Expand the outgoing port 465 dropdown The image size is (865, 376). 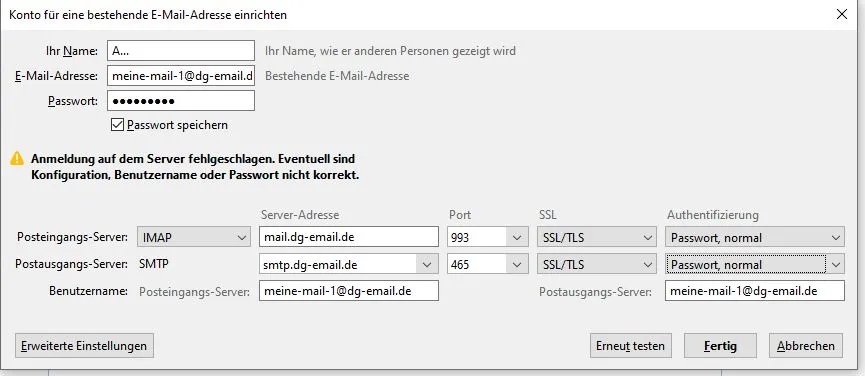point(485,265)
